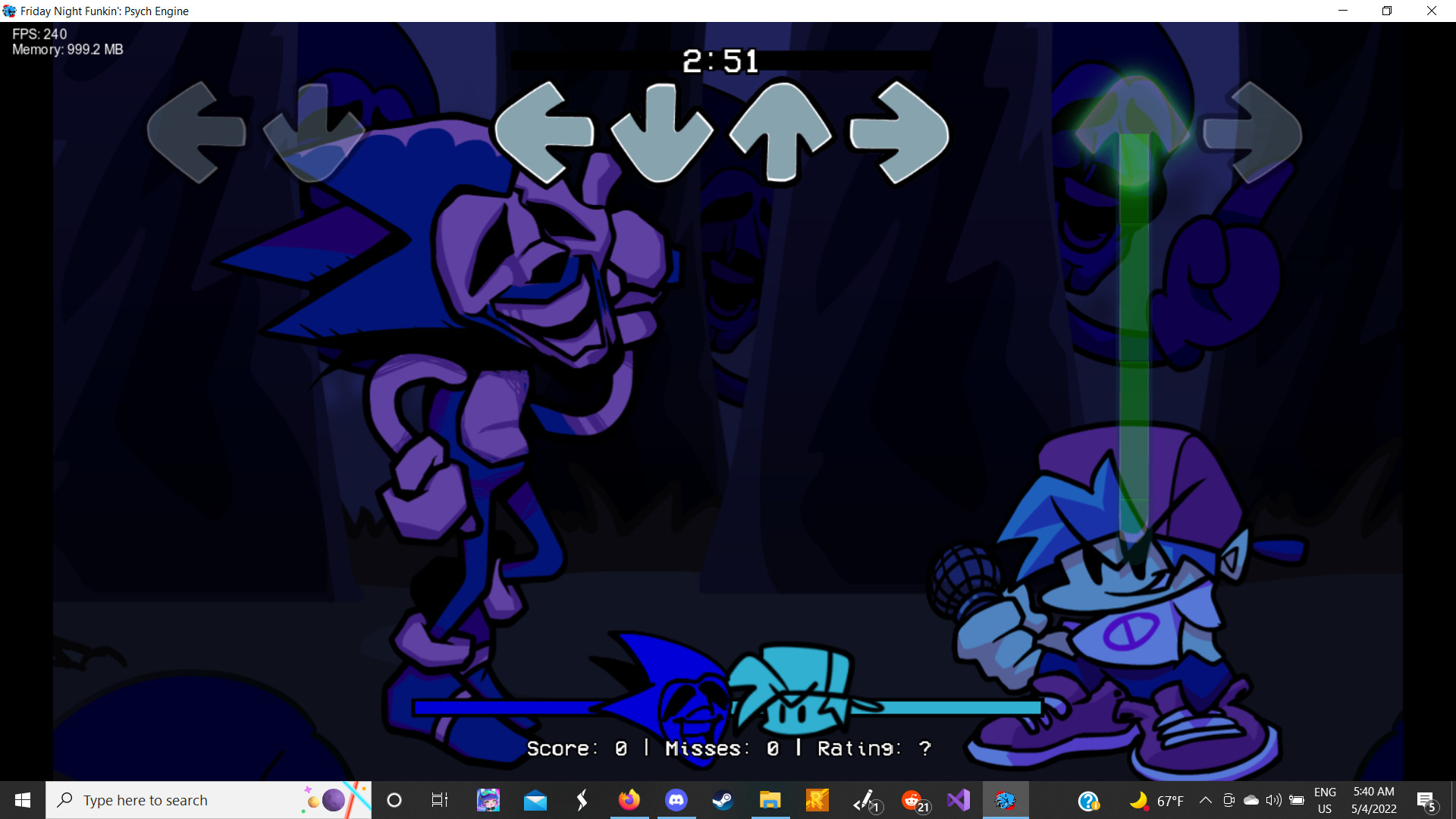Open the volume control in system tray

(x=1274, y=800)
